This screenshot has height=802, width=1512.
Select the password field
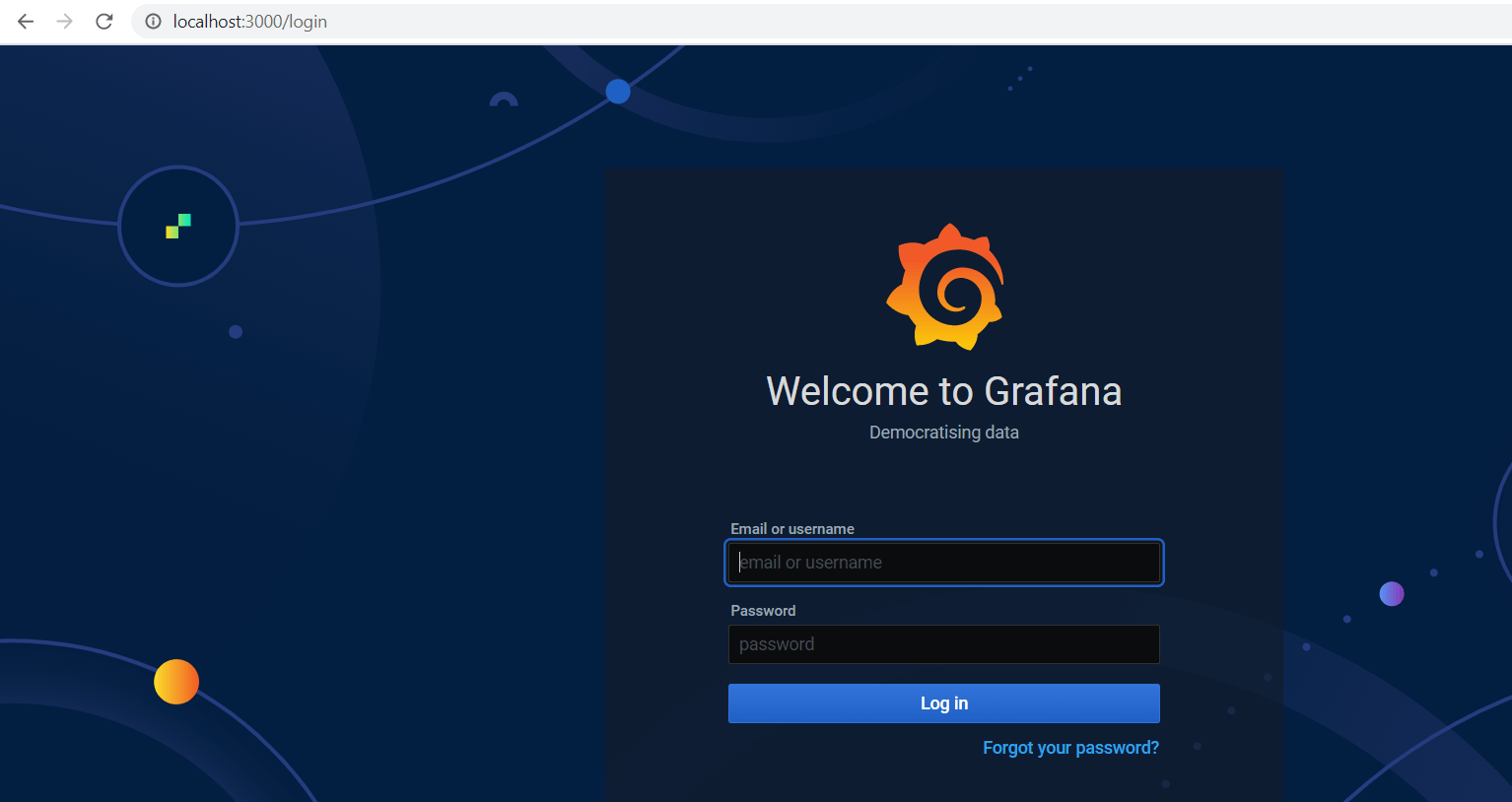point(943,643)
